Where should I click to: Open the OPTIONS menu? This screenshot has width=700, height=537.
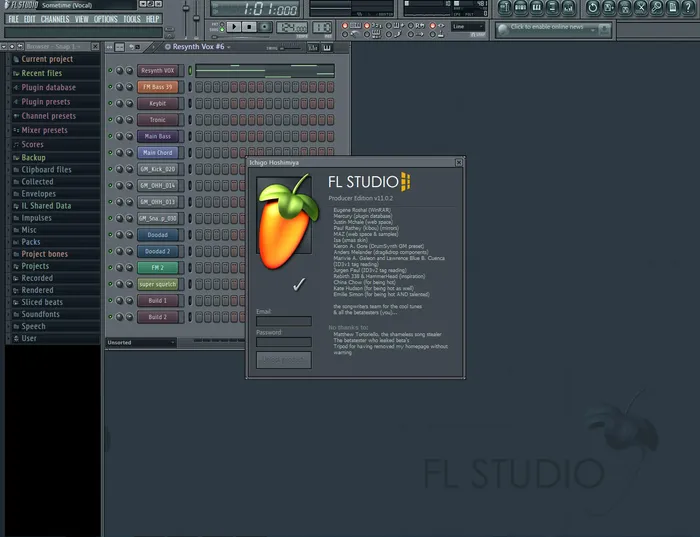coord(106,19)
